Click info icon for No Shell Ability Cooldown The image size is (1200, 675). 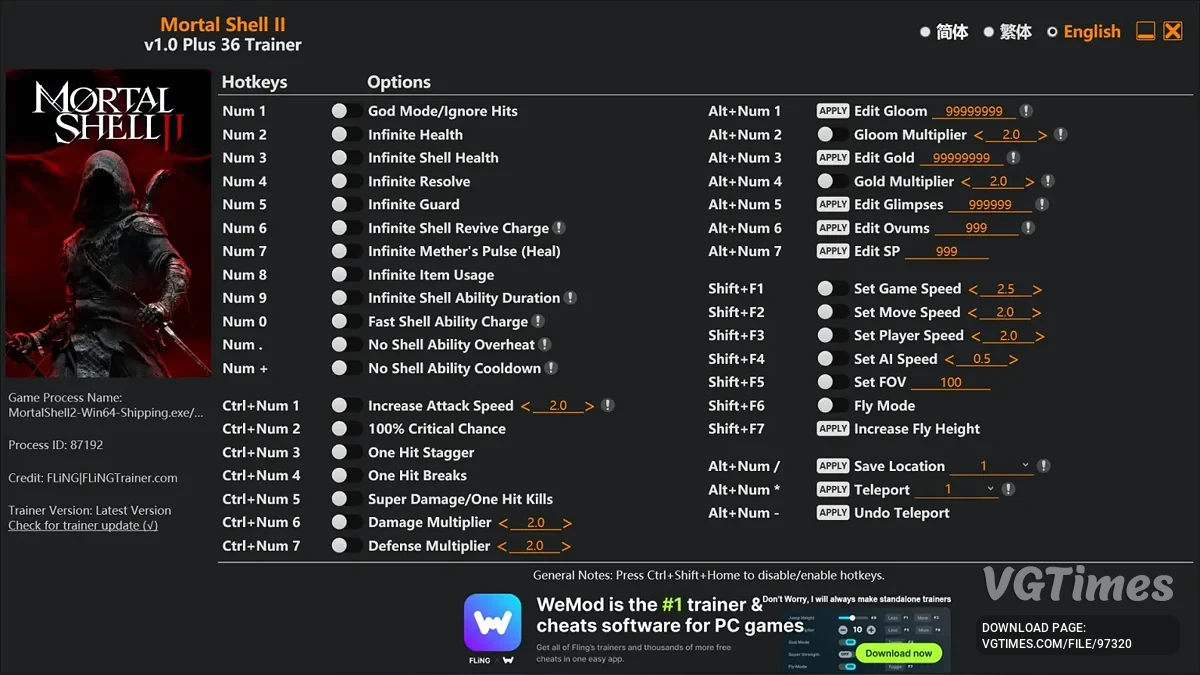pyautogui.click(x=551, y=368)
